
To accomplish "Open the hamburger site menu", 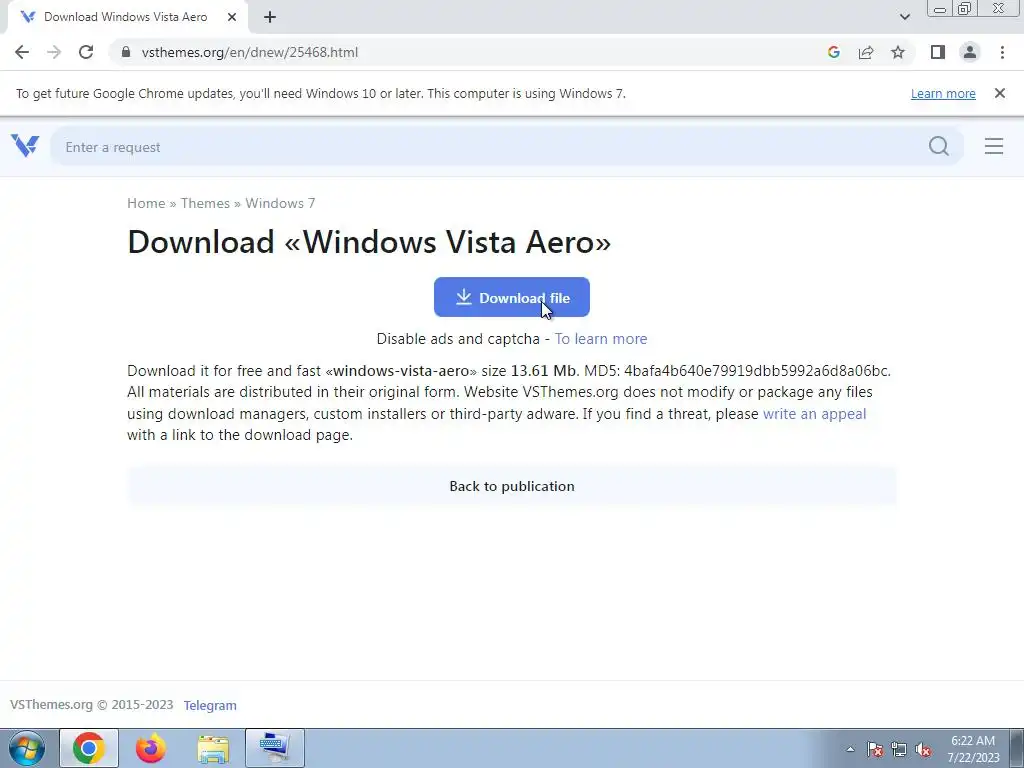I will (994, 146).
